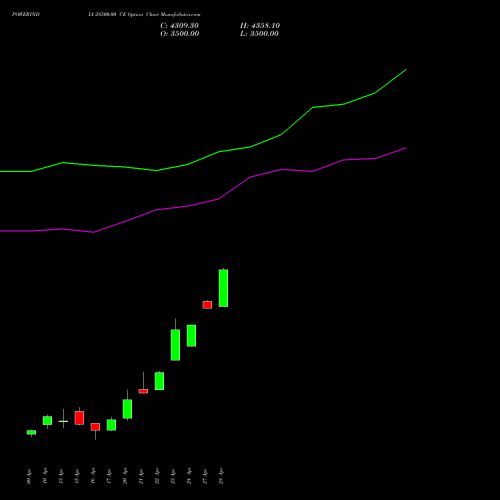
Task: Click the POWERIND symbol title text
Action: click(x=26, y=14)
